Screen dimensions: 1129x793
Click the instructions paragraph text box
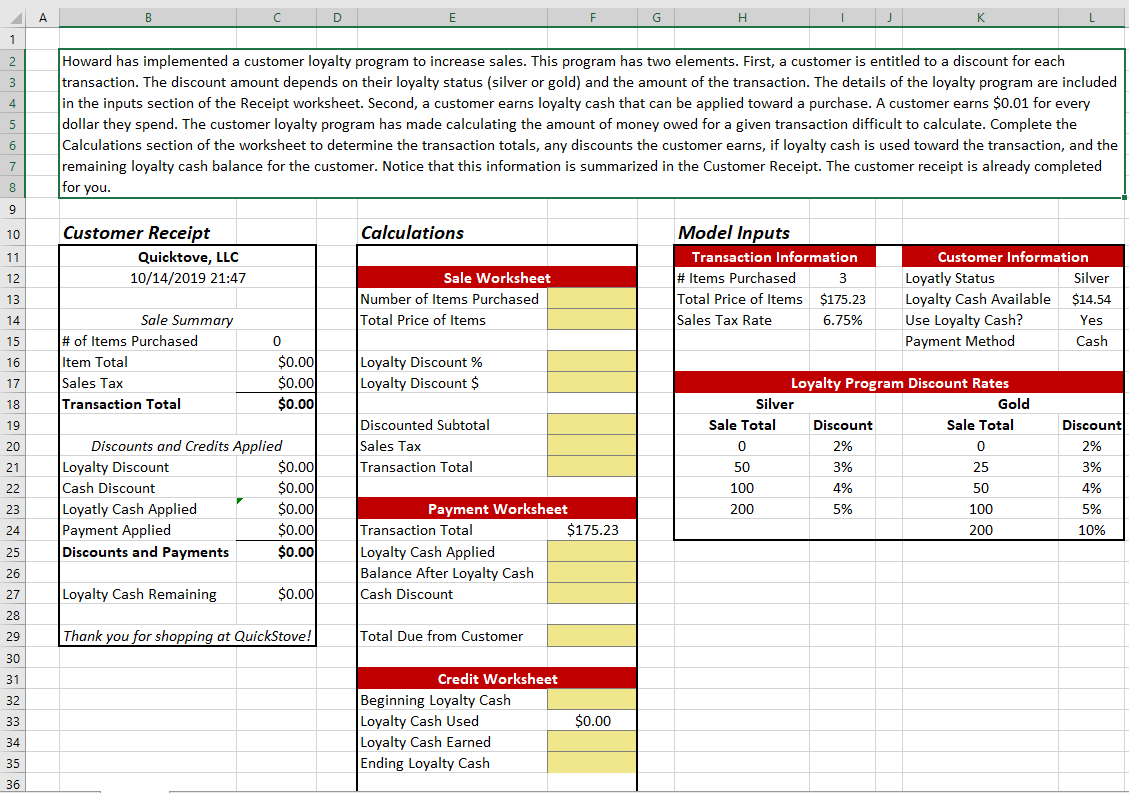coord(592,124)
